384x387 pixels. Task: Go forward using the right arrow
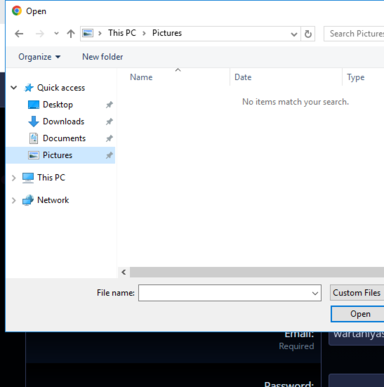point(40,34)
